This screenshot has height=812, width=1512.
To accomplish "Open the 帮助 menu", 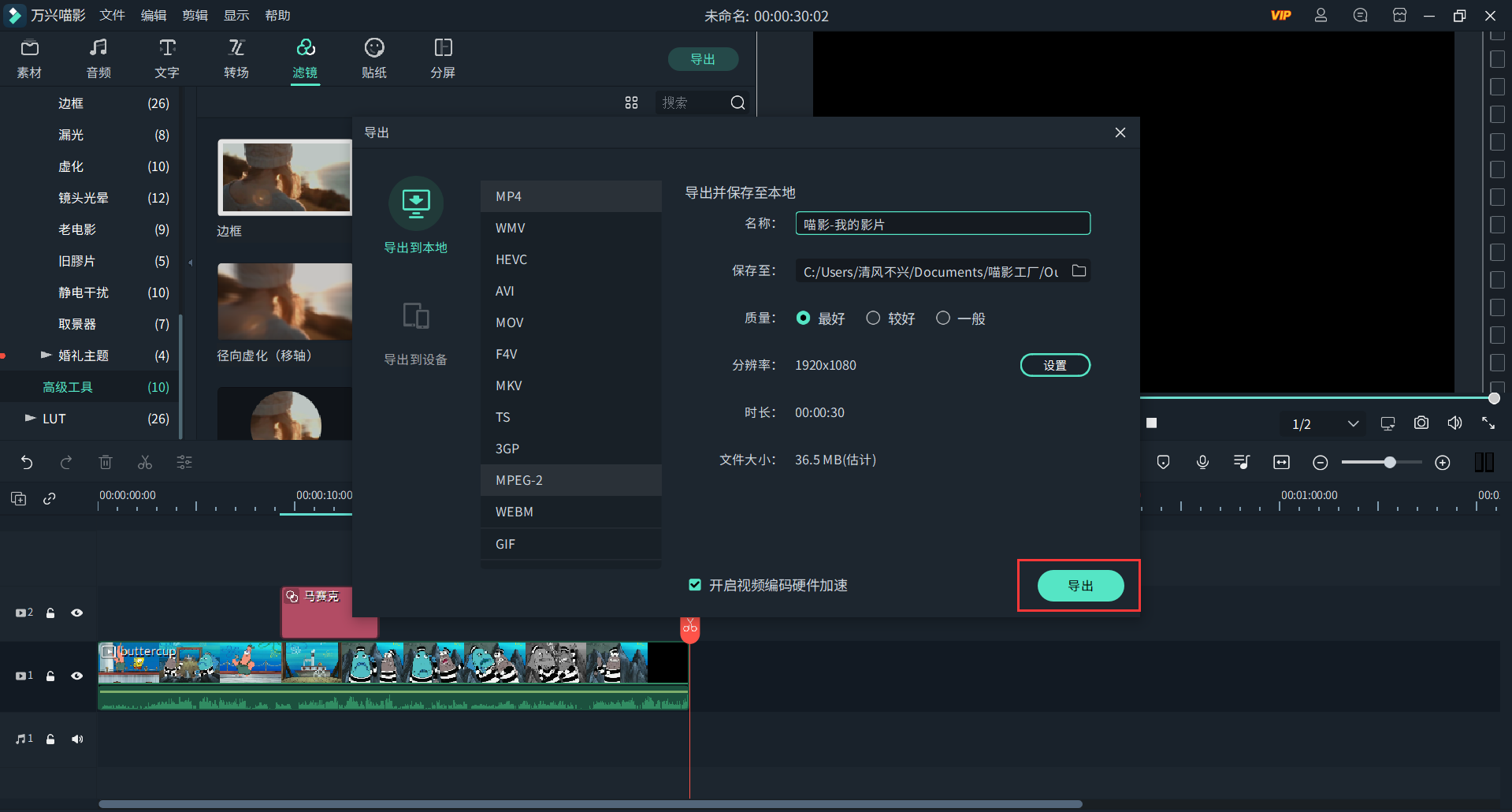I will click(x=277, y=15).
